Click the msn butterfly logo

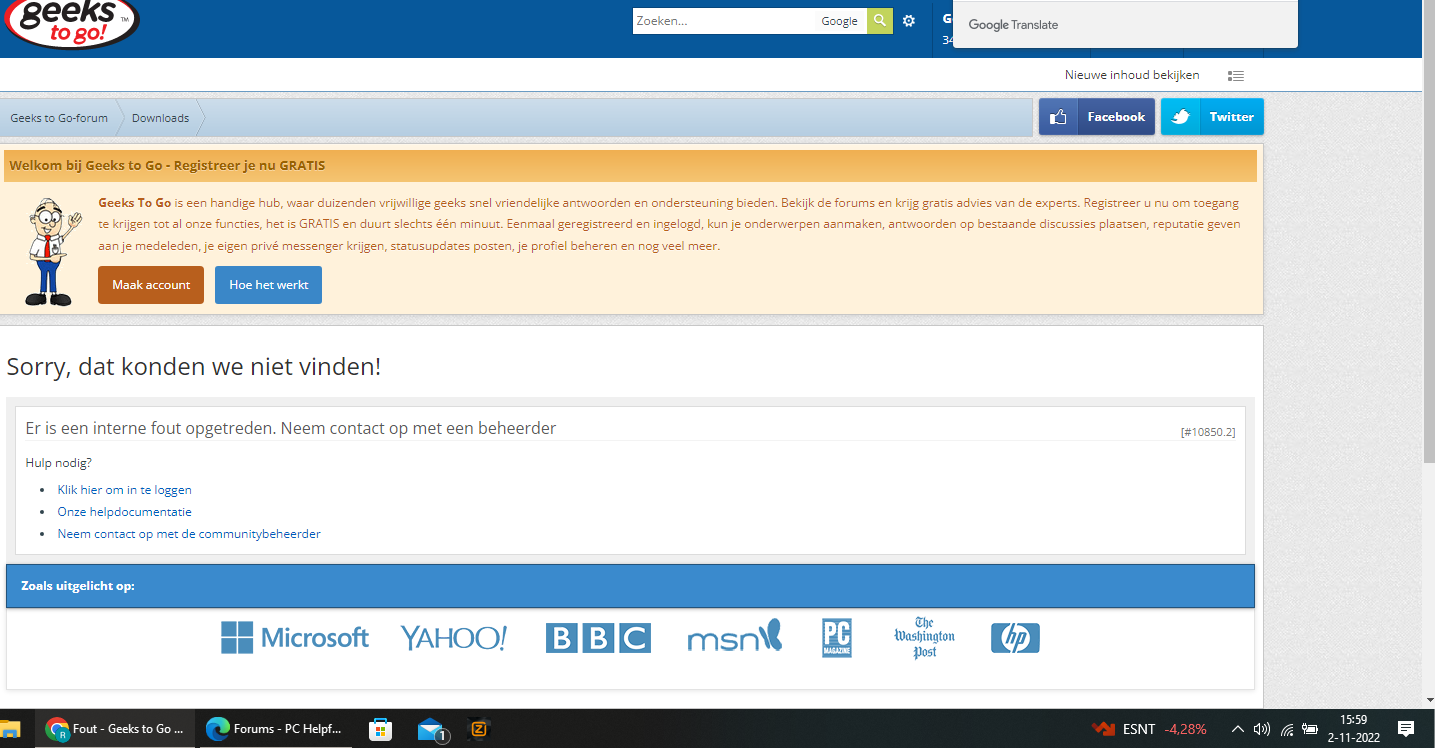click(x=735, y=636)
